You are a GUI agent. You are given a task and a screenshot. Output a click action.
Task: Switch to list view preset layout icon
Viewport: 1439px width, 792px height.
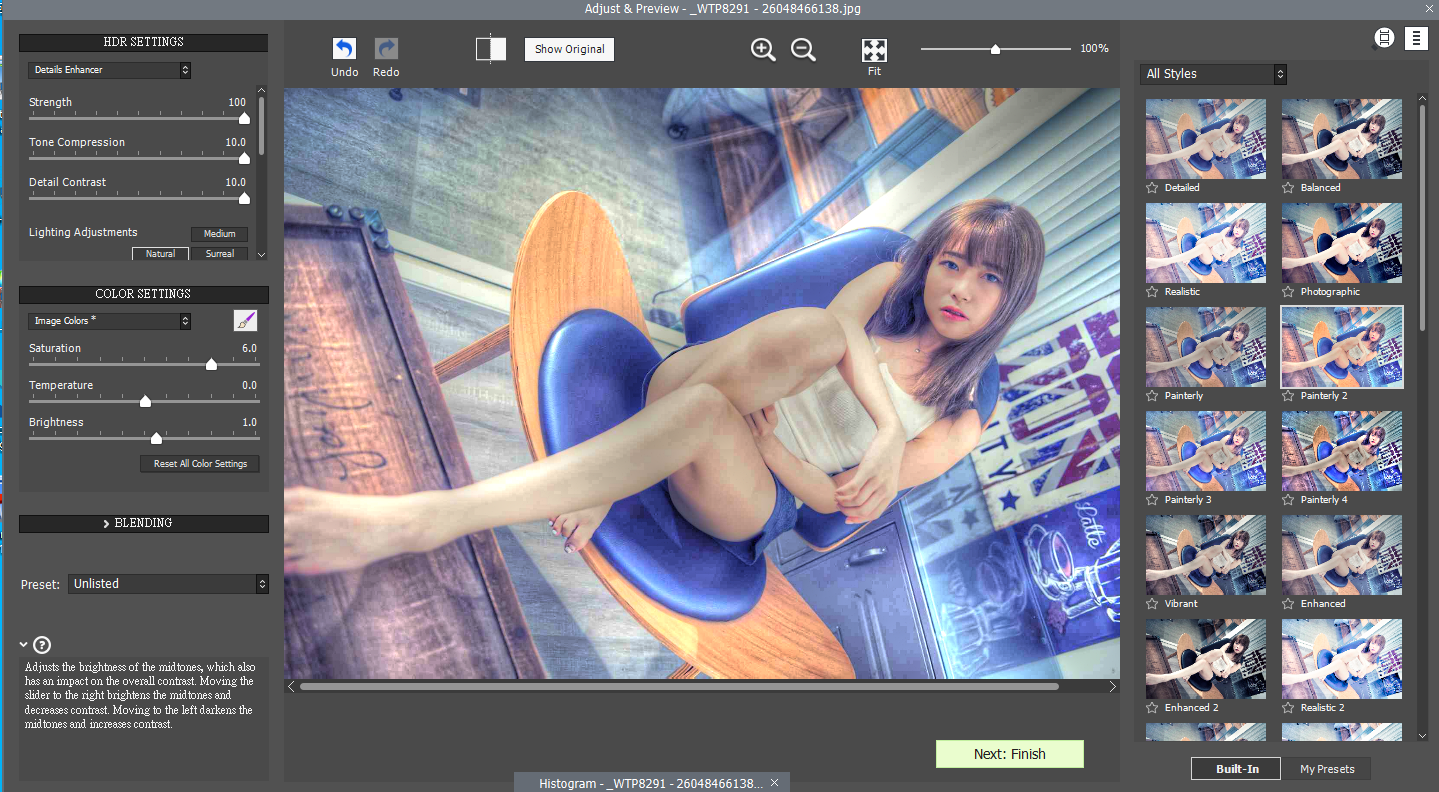1416,38
